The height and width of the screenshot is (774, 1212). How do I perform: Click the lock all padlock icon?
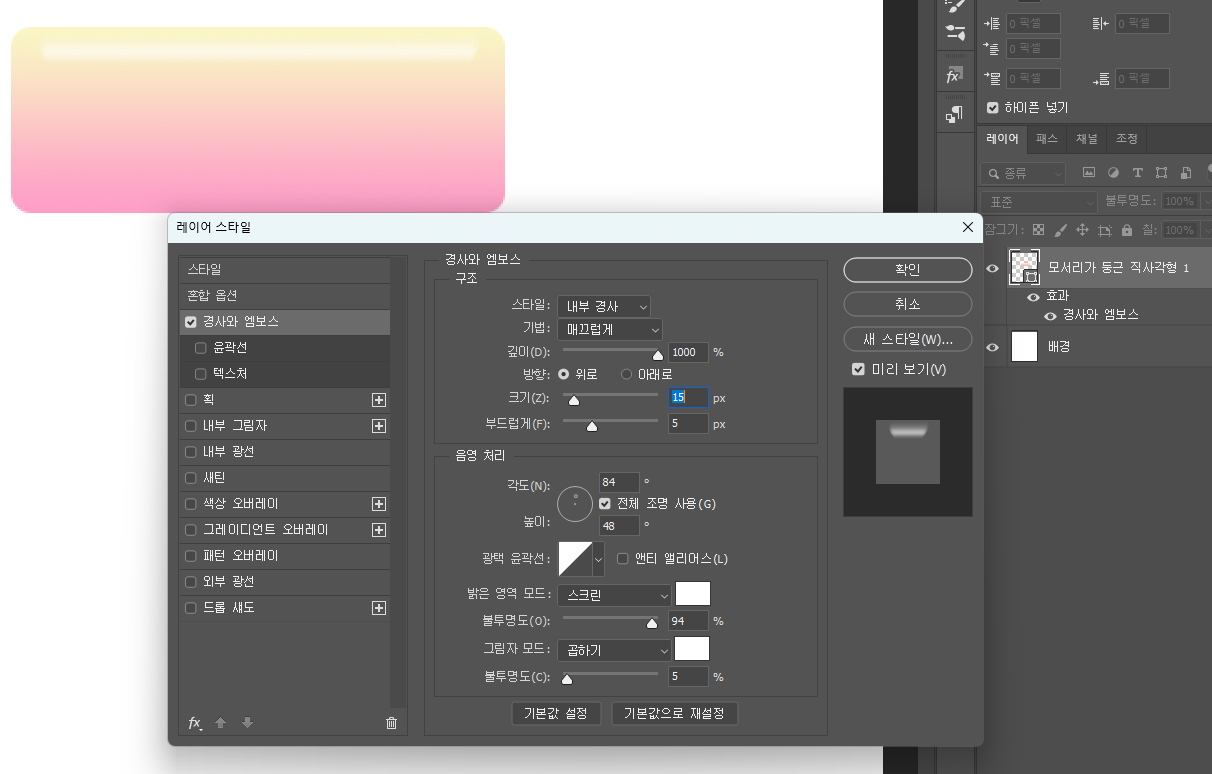[x=1127, y=230]
